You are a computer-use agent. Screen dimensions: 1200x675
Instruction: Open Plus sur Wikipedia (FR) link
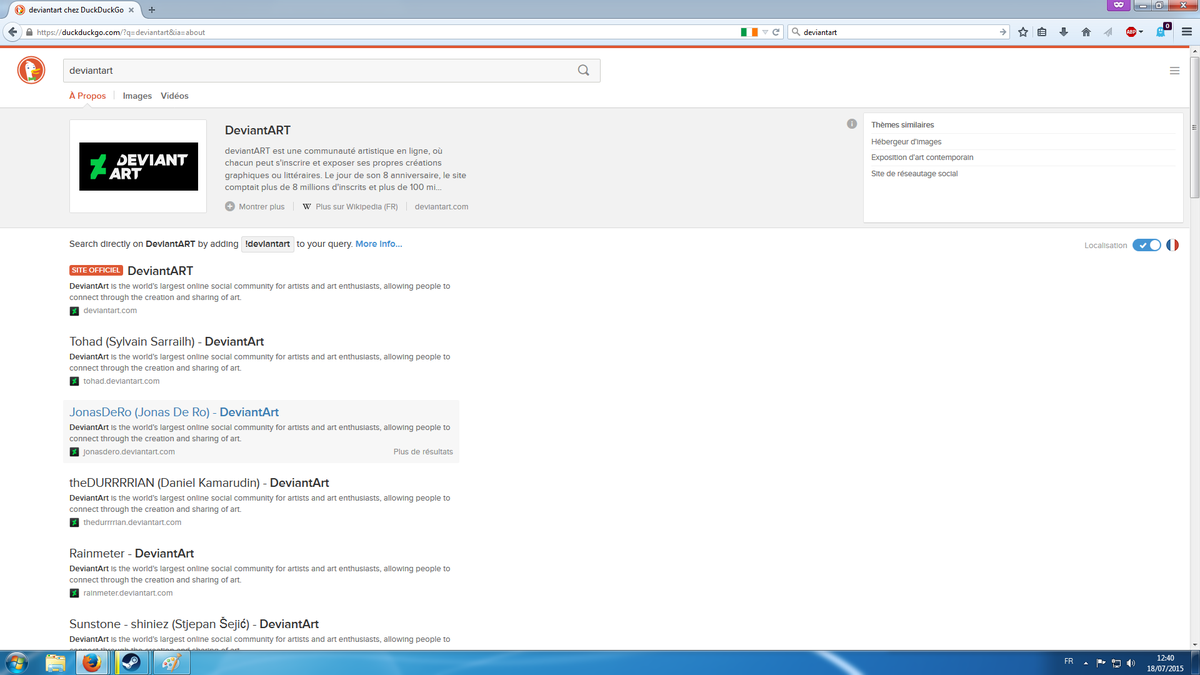coord(350,207)
